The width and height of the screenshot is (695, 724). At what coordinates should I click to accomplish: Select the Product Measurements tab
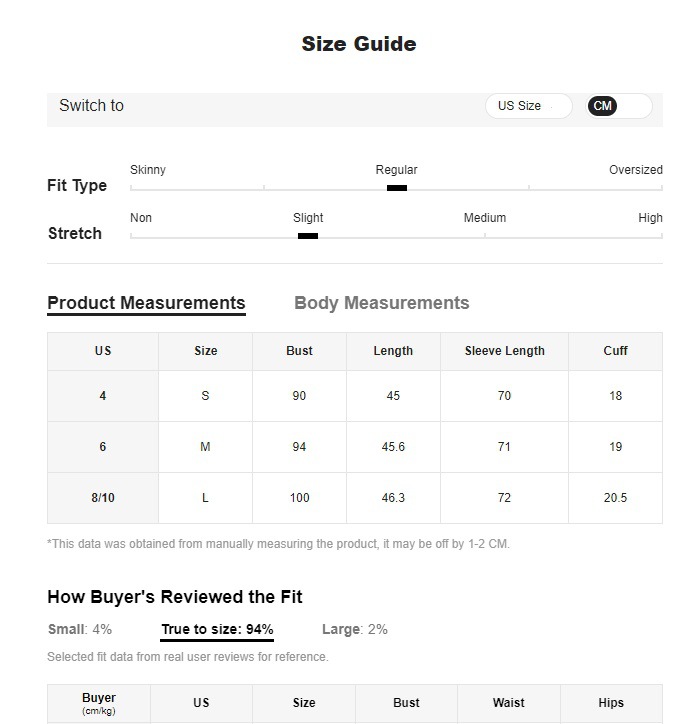point(146,303)
